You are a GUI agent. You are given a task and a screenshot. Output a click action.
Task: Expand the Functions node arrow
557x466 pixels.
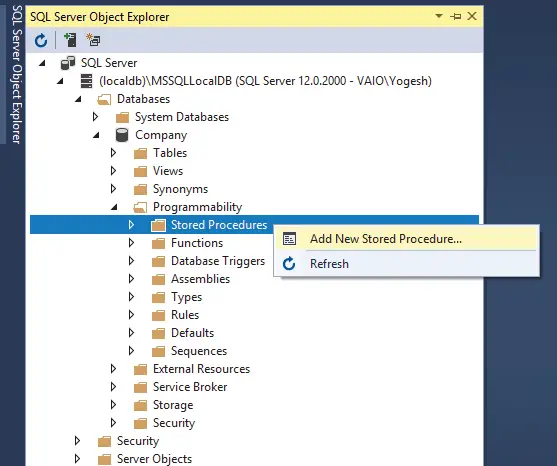coord(131,243)
